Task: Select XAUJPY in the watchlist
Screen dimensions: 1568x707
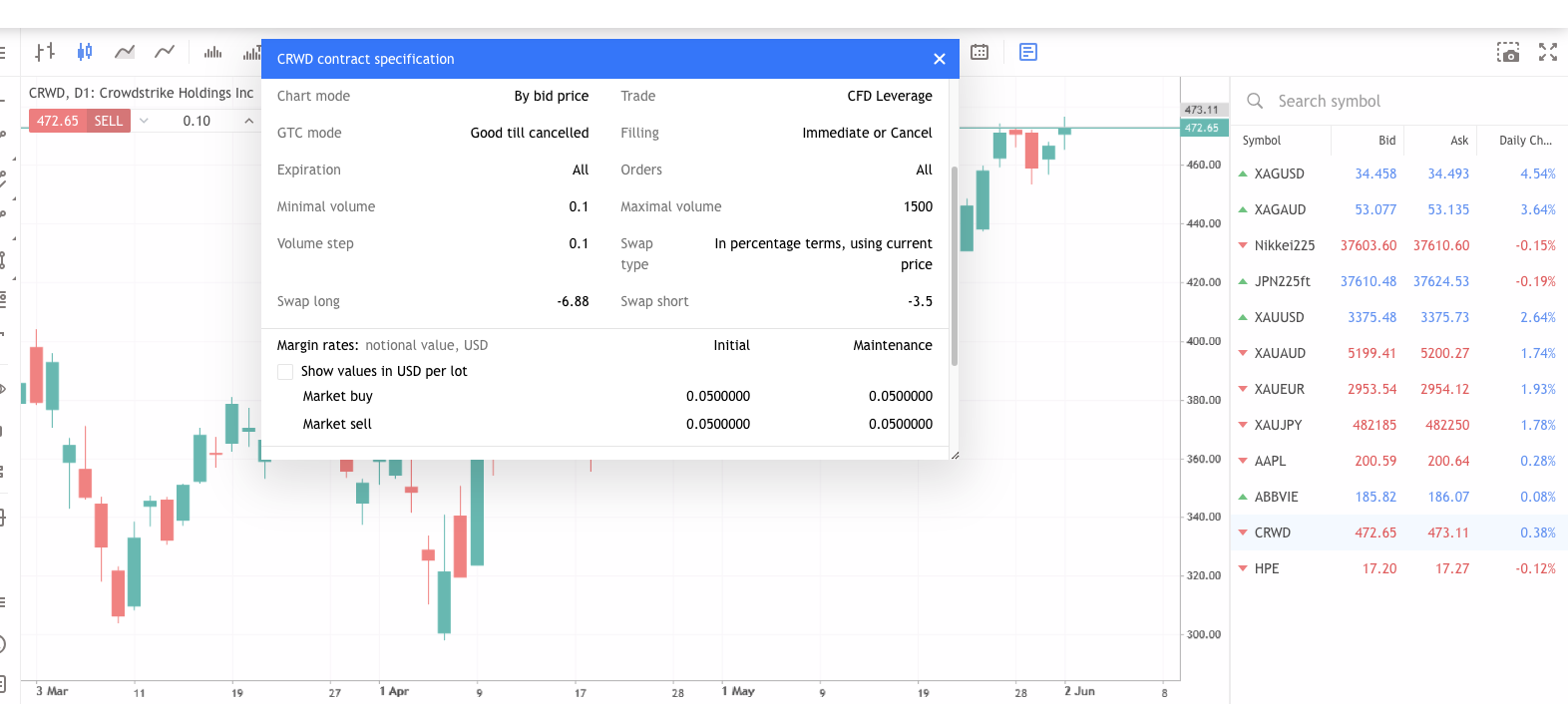Action: tap(1398, 425)
